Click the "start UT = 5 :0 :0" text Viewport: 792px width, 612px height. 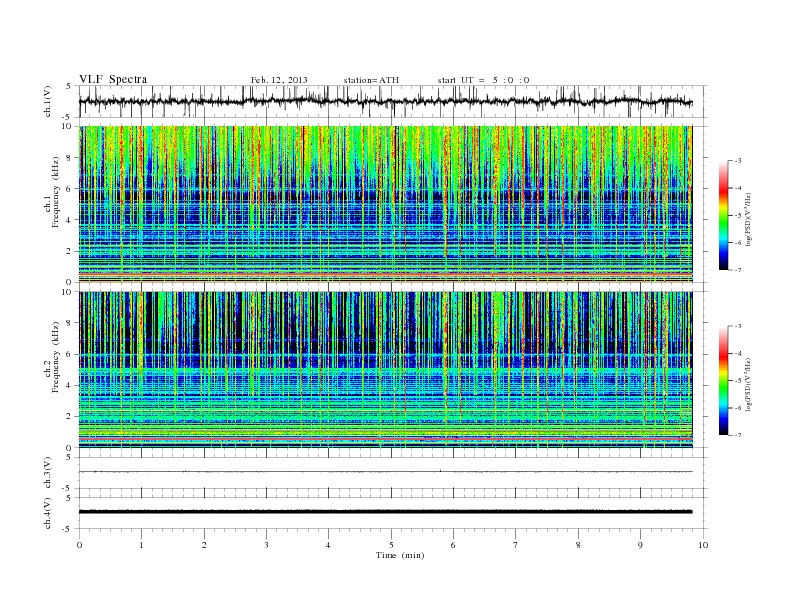pyautogui.click(x=483, y=80)
